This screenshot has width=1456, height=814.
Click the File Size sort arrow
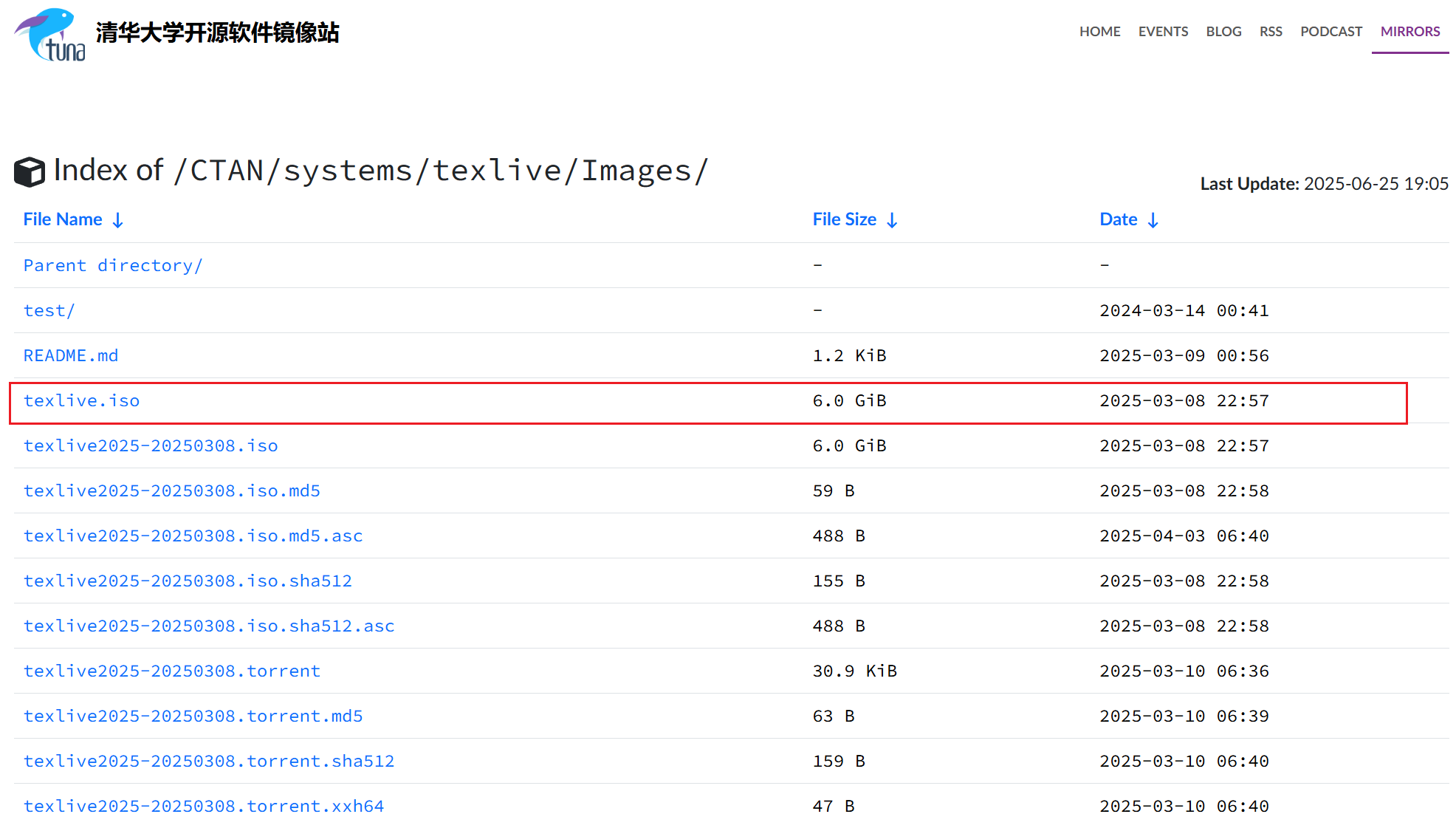click(x=892, y=220)
